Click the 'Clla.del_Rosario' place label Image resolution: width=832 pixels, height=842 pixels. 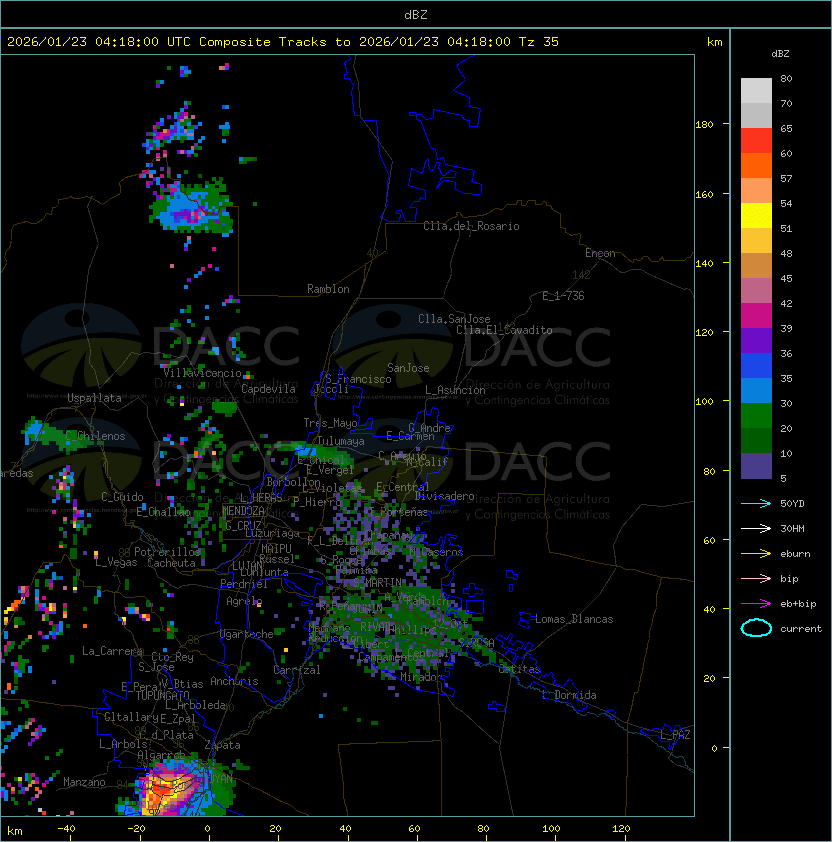tap(471, 227)
